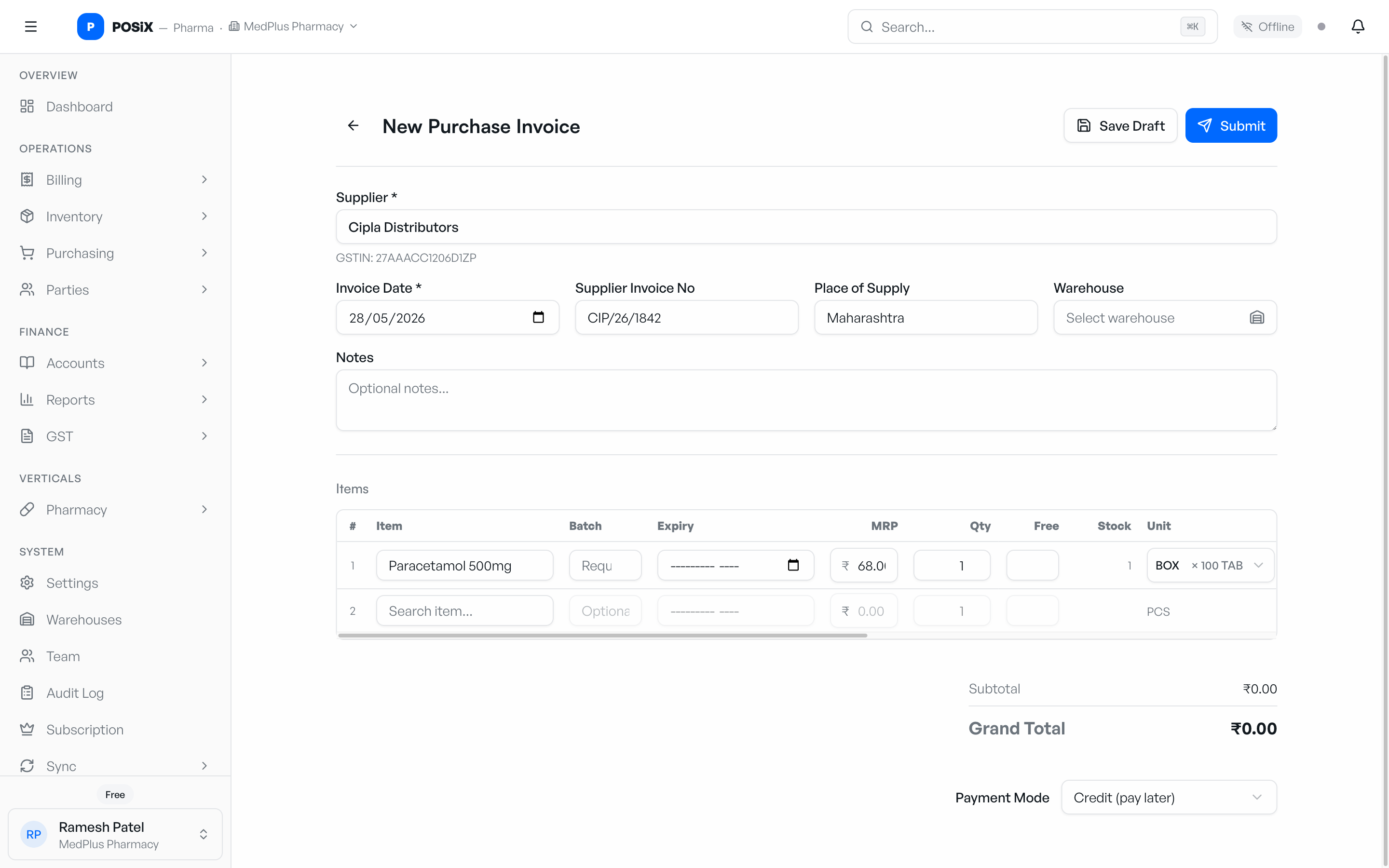The height and width of the screenshot is (868, 1389).
Task: Click the Accounts book icon
Action: (x=27, y=363)
